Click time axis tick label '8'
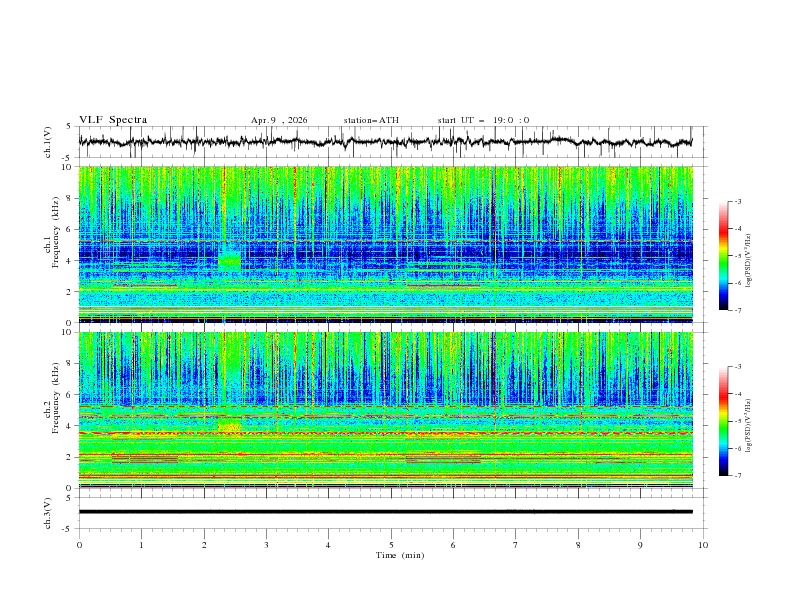The height and width of the screenshot is (612, 792). [x=578, y=545]
